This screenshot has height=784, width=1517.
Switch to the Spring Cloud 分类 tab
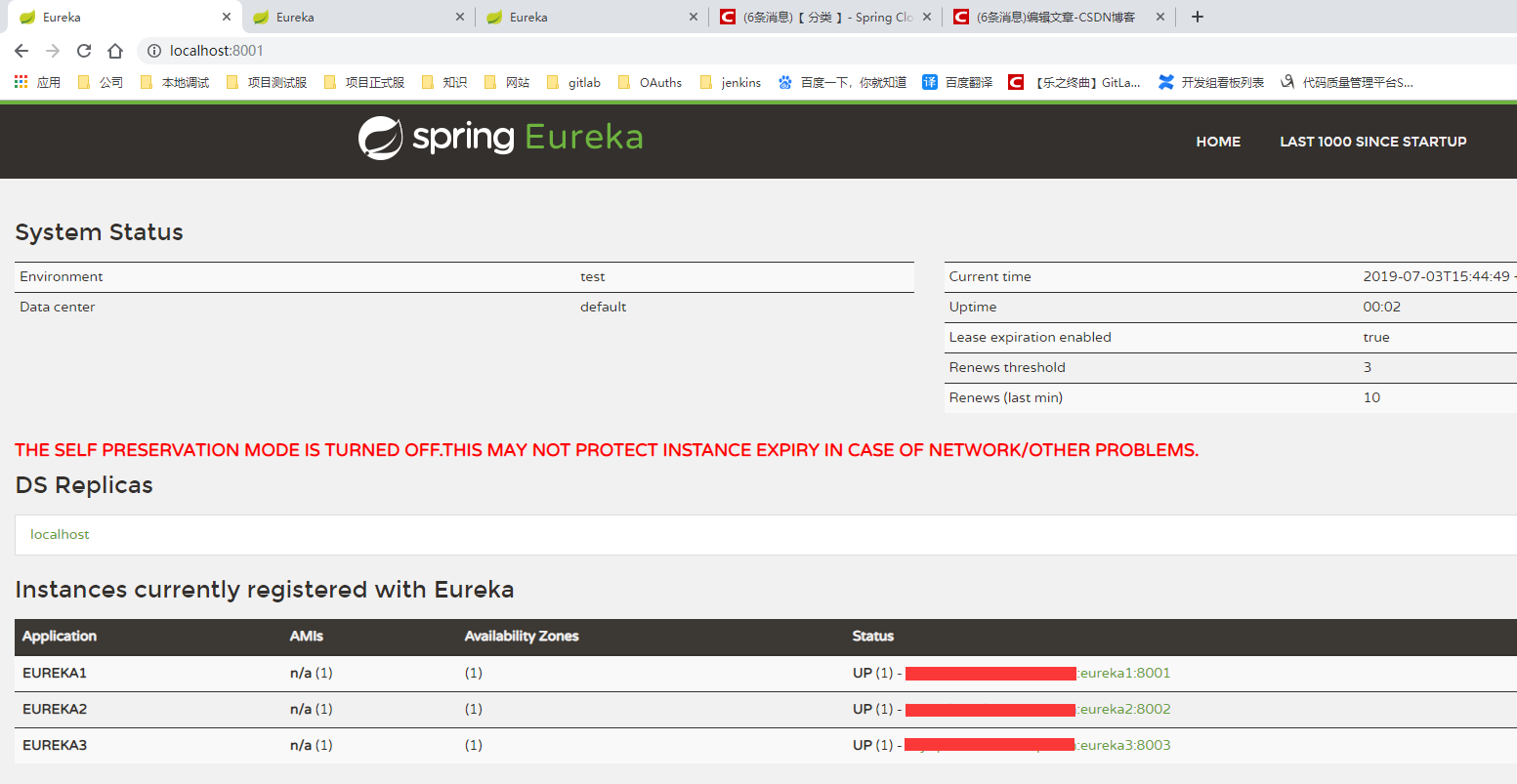tap(825, 17)
